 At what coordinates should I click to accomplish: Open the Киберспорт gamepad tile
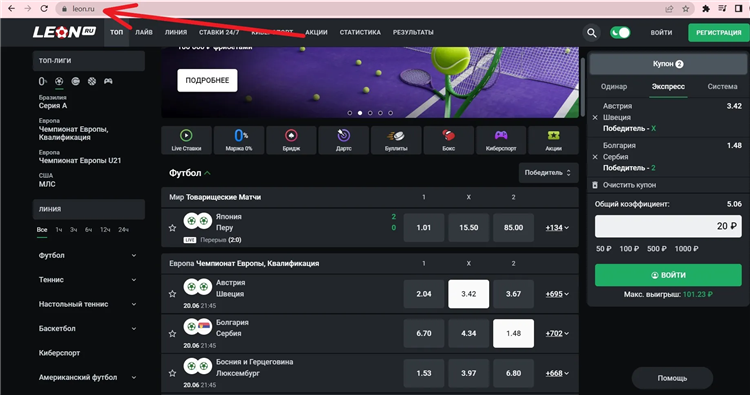(501, 140)
